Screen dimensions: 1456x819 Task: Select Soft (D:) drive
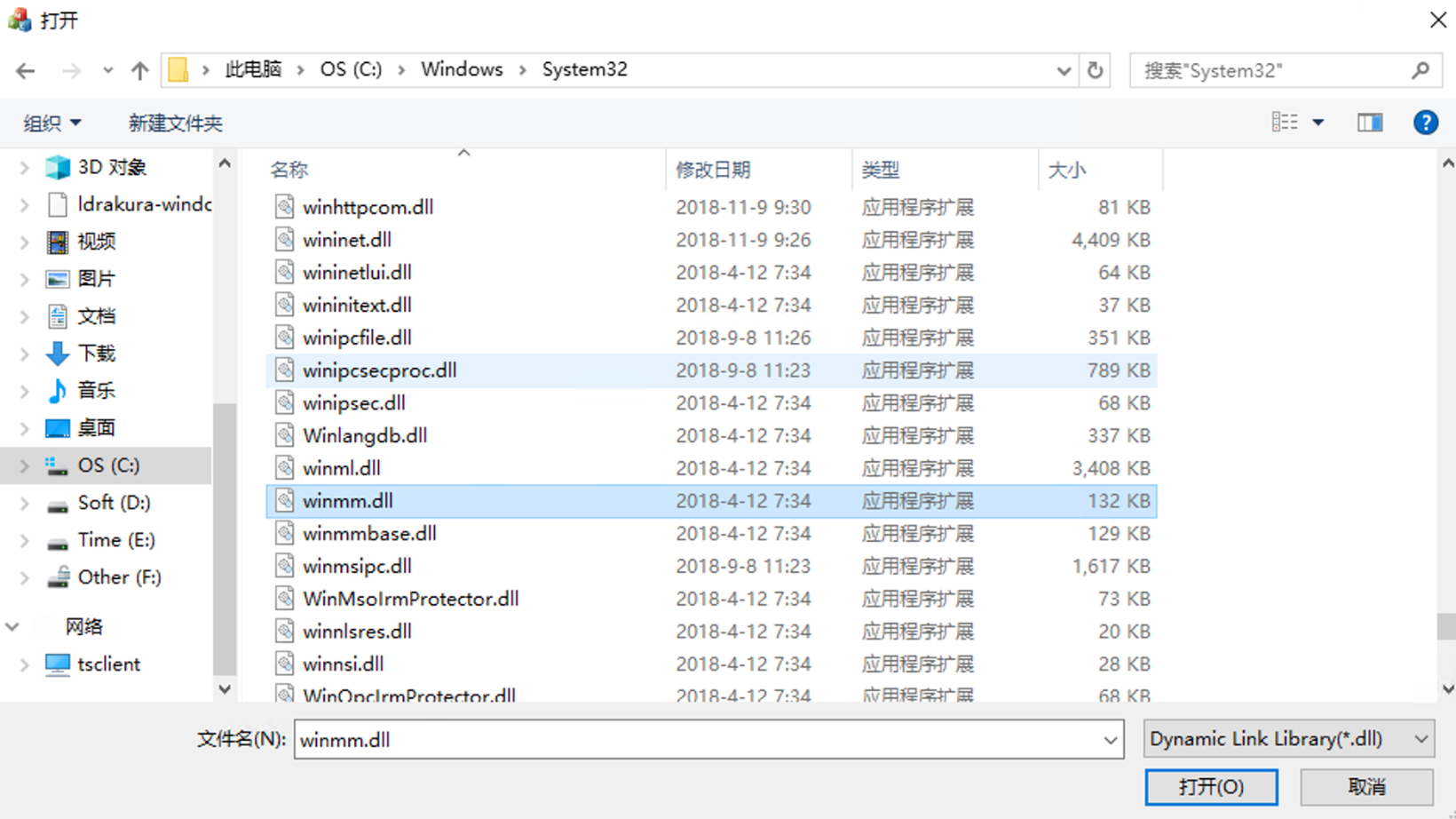pos(114,503)
